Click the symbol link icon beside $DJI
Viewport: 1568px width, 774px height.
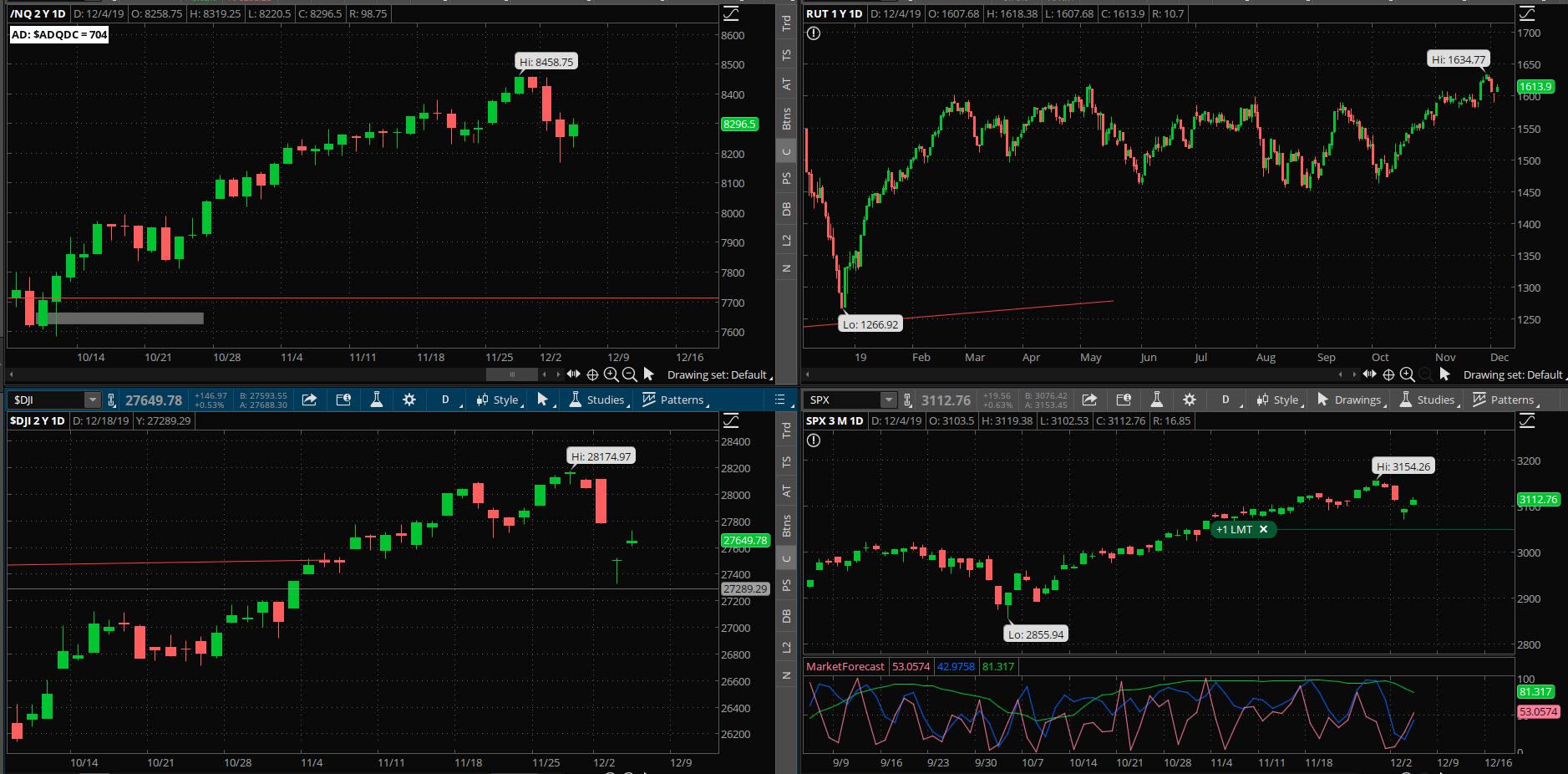point(111,400)
